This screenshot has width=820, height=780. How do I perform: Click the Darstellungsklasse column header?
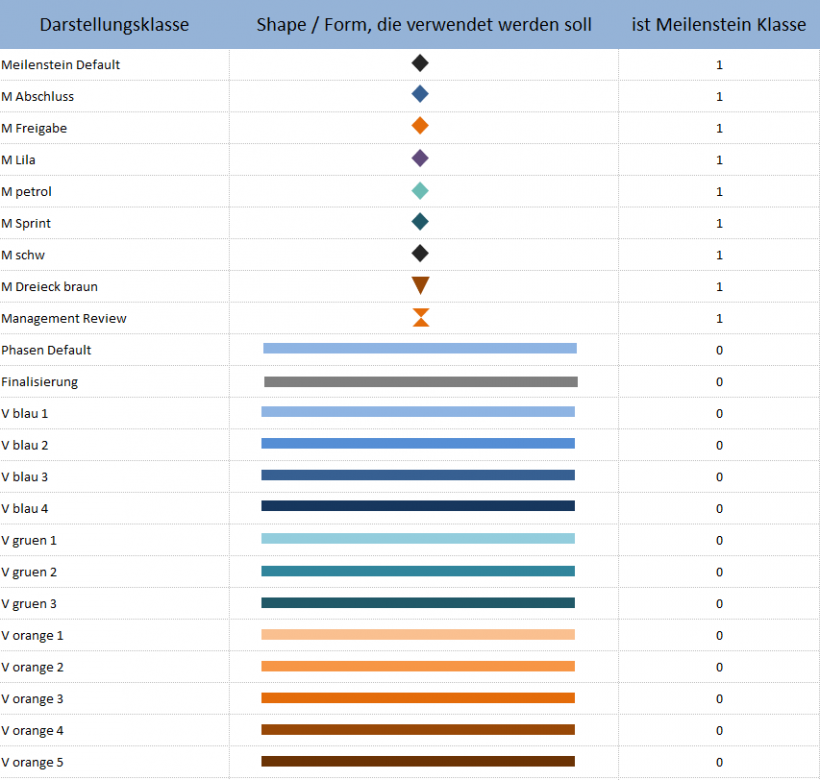[x=114, y=25]
